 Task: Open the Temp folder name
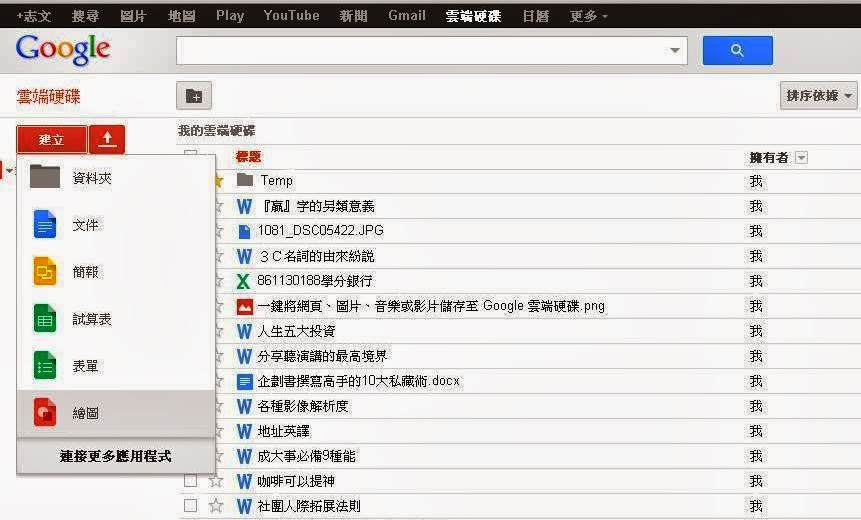[x=276, y=181]
